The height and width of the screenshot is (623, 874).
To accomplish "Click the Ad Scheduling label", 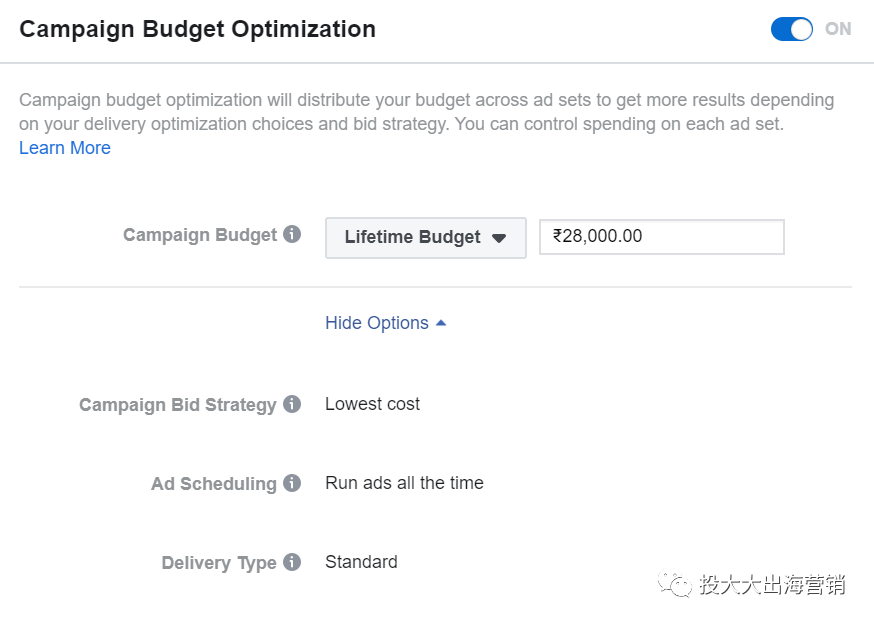I will pyautogui.click(x=214, y=484).
